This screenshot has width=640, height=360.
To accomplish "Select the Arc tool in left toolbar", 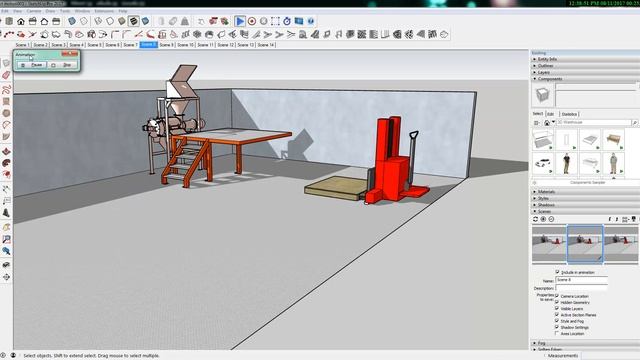I will click(6, 125).
